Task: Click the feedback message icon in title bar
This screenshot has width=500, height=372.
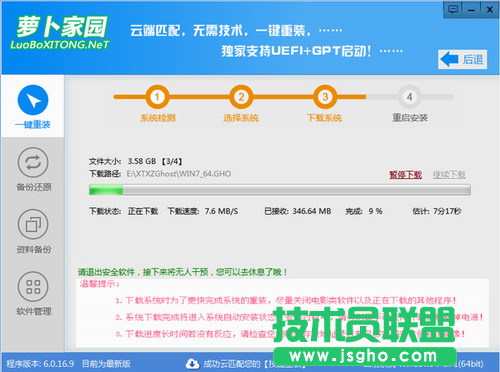Action: click(x=453, y=9)
